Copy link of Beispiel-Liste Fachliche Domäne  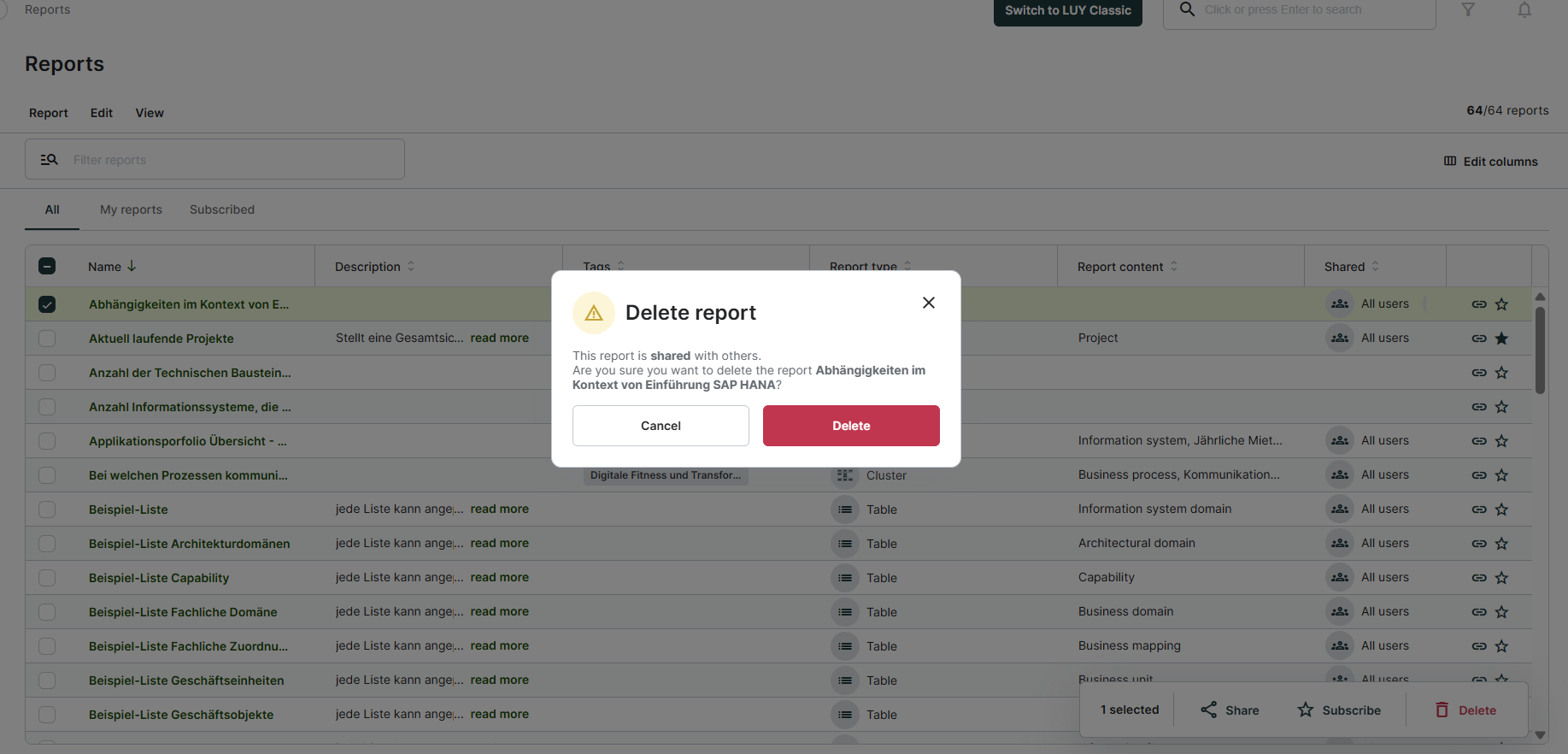[1478, 612]
